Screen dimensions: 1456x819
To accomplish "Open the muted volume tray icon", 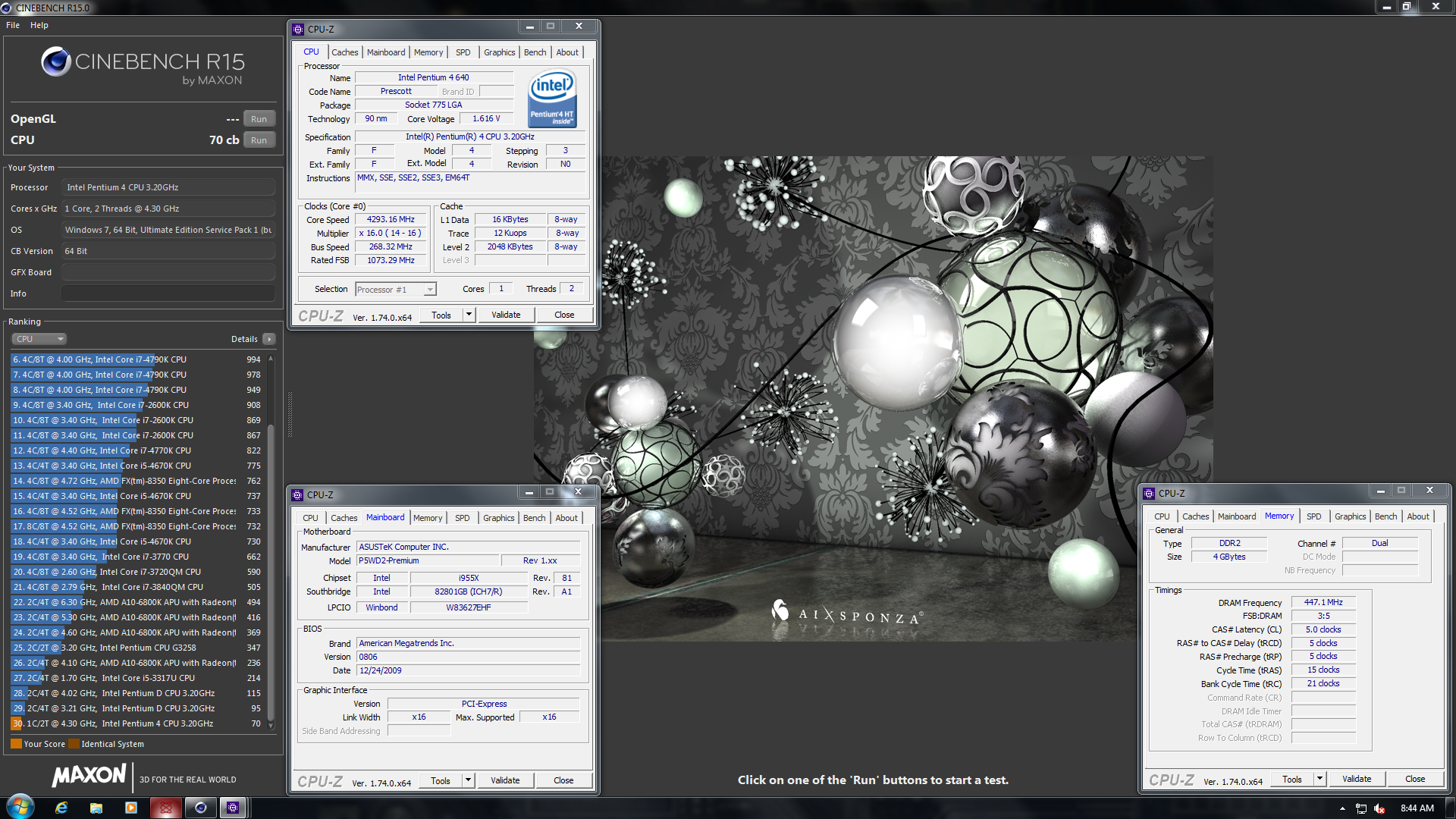I will [x=1379, y=808].
